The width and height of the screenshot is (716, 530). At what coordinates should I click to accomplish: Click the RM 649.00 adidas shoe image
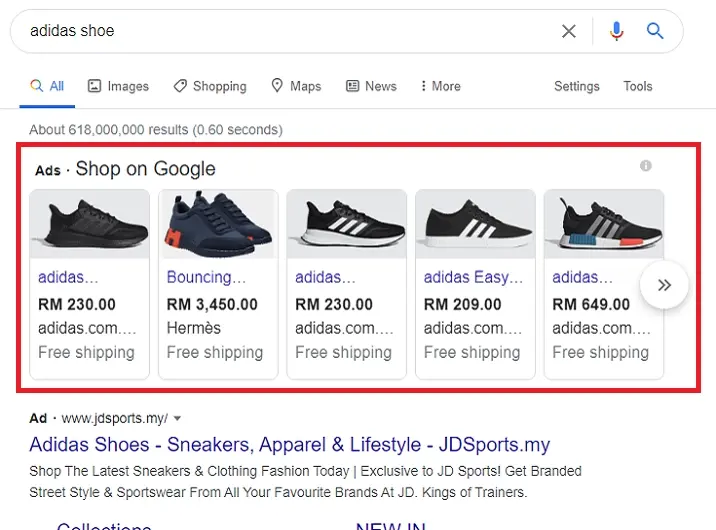(x=604, y=224)
